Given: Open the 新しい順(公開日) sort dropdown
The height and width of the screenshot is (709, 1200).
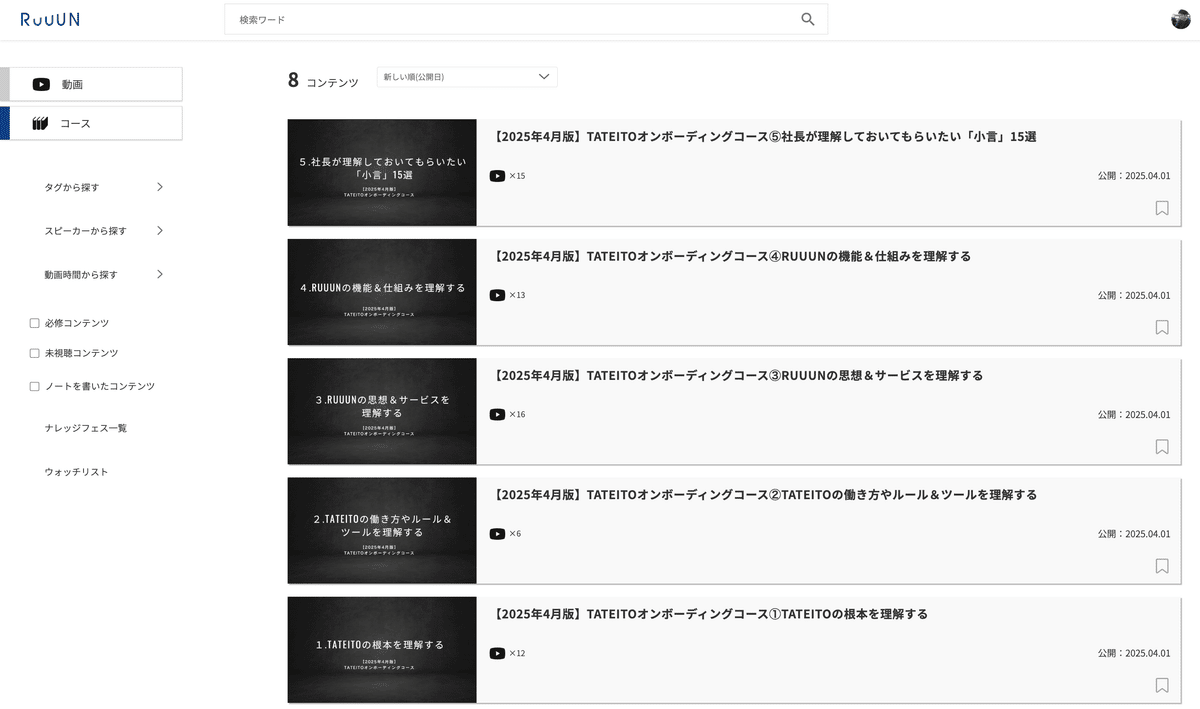Looking at the screenshot, I should click(x=466, y=76).
